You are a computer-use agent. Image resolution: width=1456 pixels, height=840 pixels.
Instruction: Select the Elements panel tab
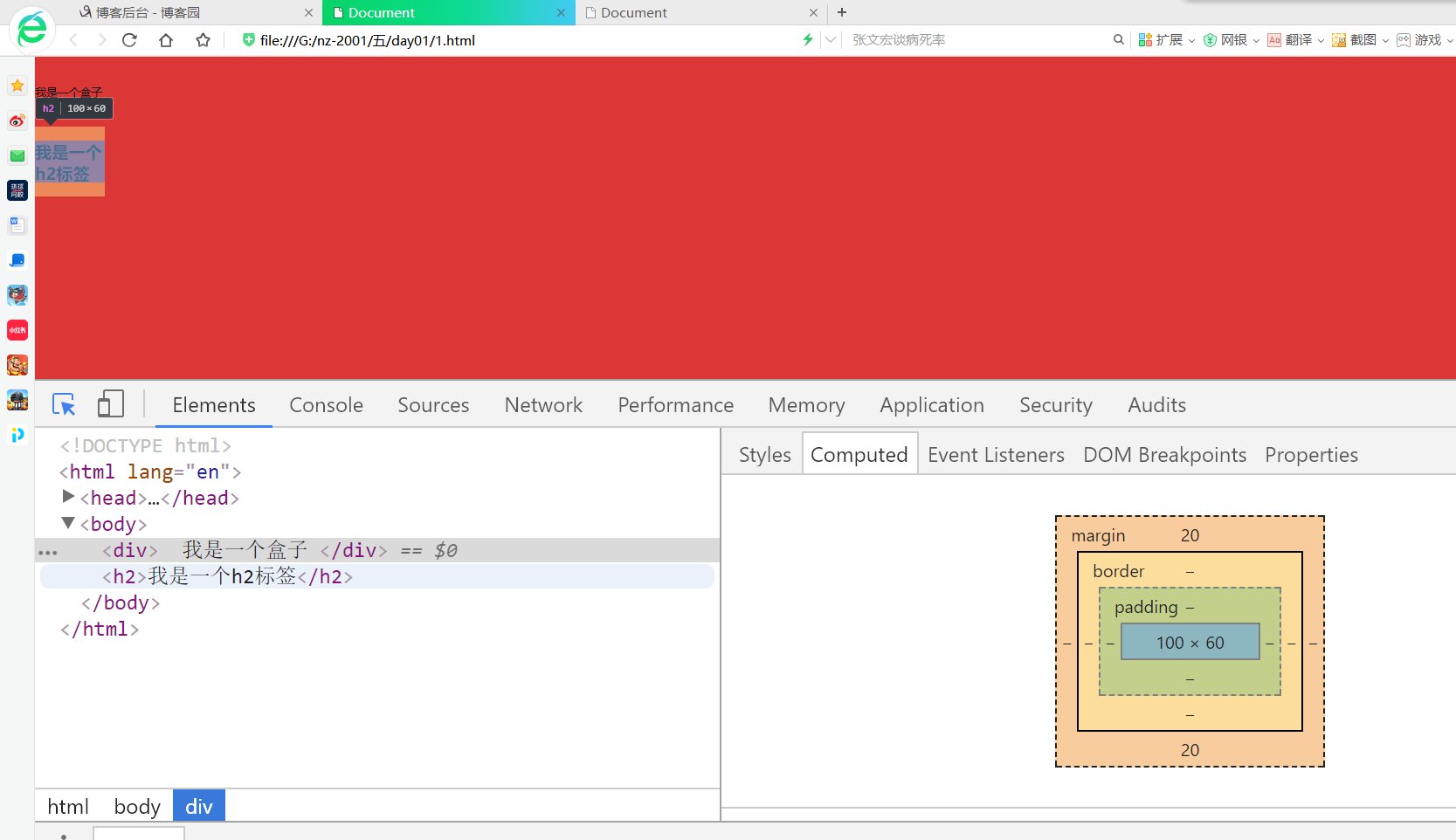pyautogui.click(x=214, y=405)
